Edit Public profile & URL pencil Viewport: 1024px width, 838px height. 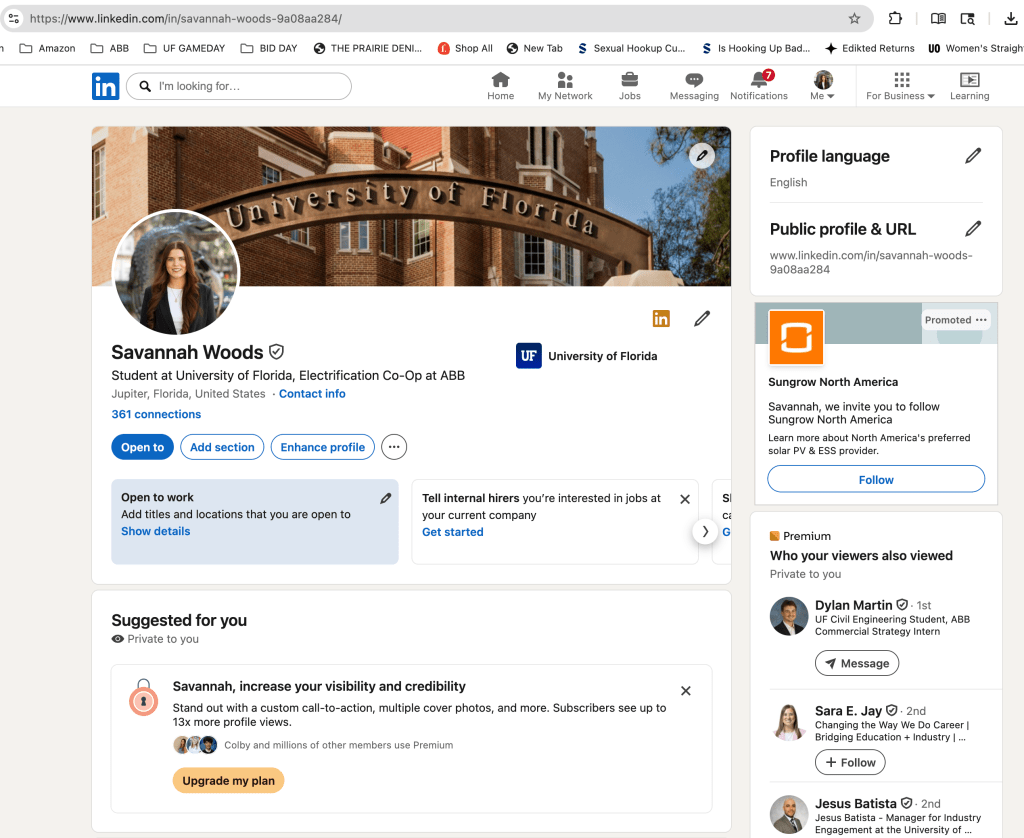click(972, 229)
